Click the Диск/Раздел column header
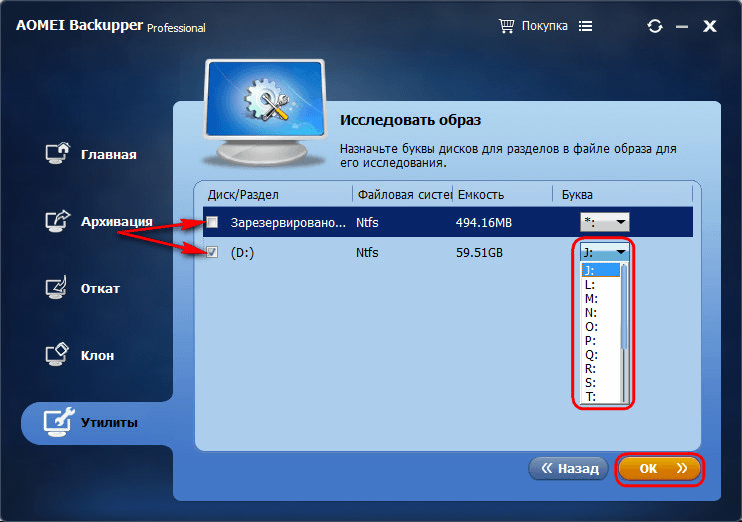This screenshot has height=522, width=742. [243, 195]
